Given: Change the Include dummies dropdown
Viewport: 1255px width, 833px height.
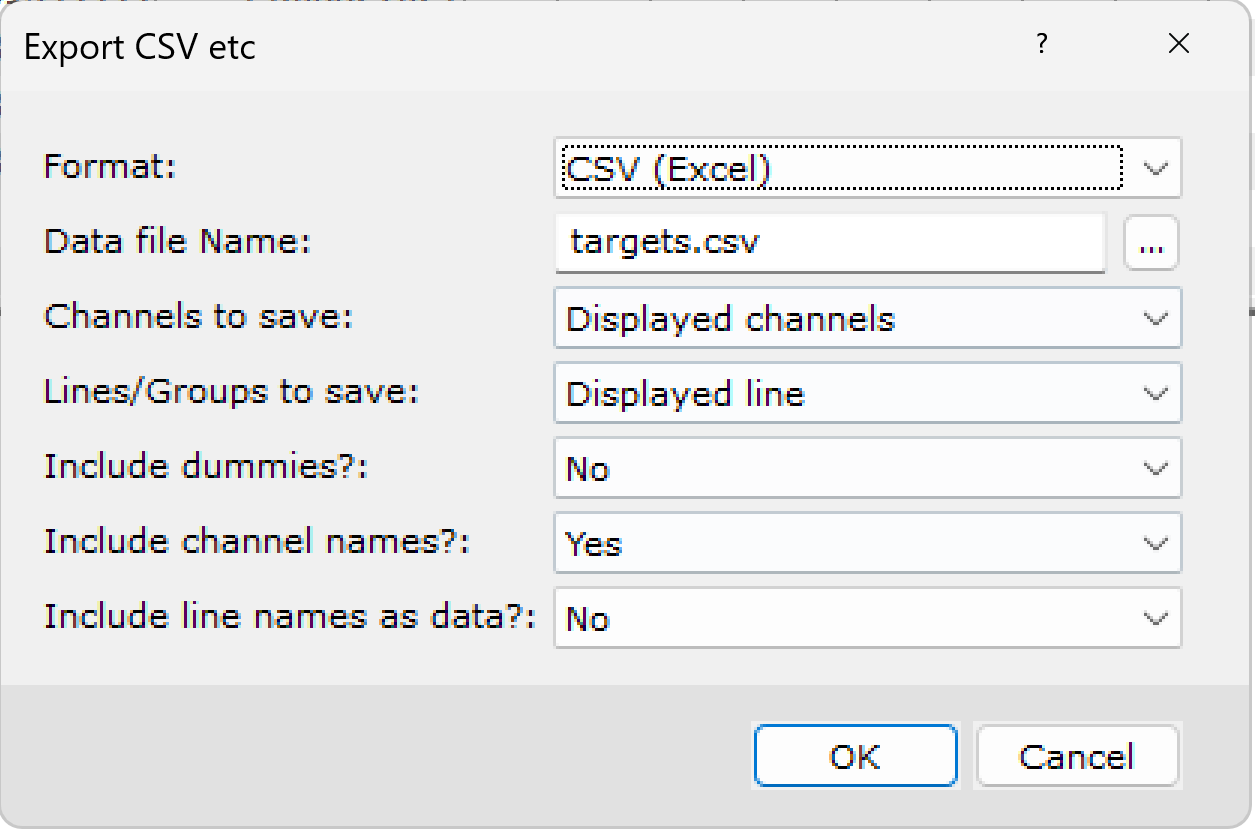Looking at the screenshot, I should [x=867, y=468].
